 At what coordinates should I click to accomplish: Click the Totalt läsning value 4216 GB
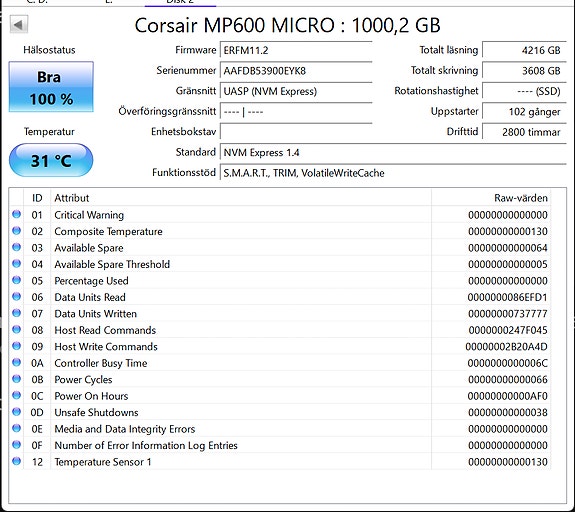[524, 50]
